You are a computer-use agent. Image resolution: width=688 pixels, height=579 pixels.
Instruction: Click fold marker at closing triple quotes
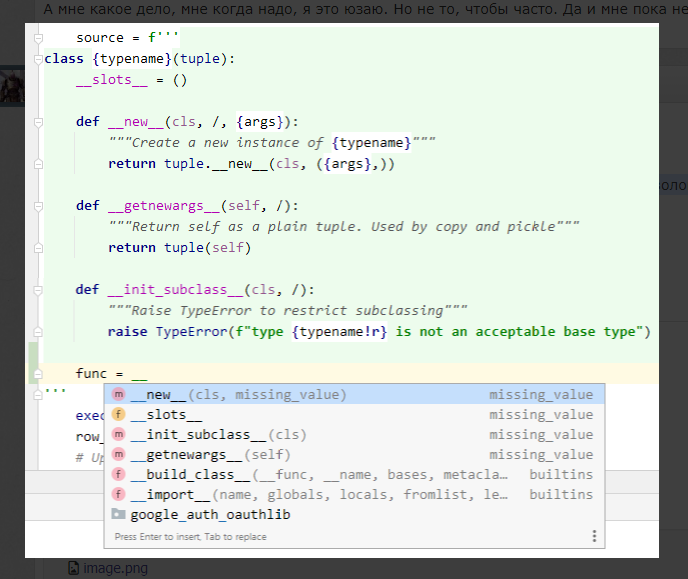[39, 395]
